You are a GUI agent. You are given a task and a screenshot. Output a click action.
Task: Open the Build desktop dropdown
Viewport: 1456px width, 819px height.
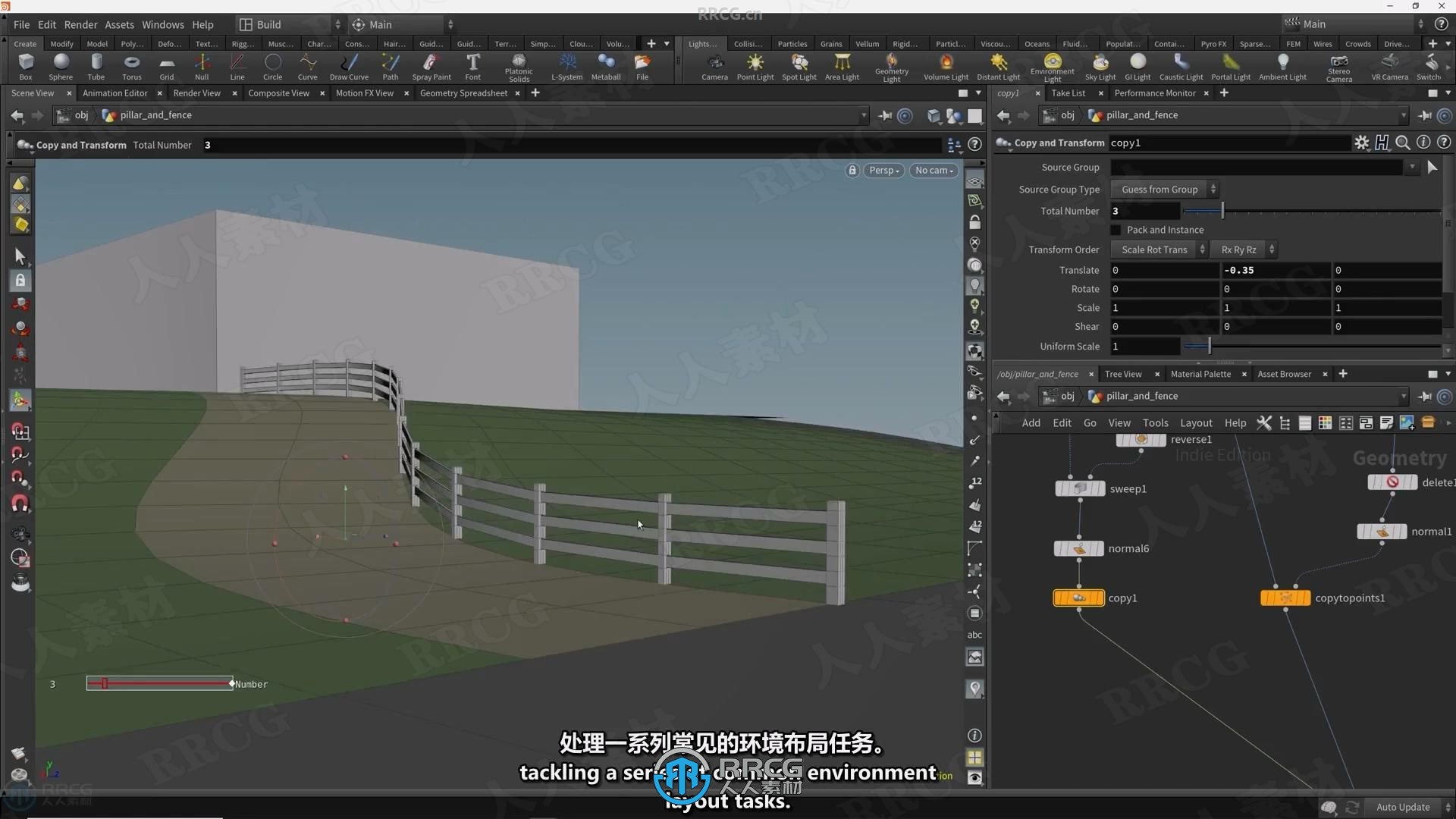coord(289,24)
